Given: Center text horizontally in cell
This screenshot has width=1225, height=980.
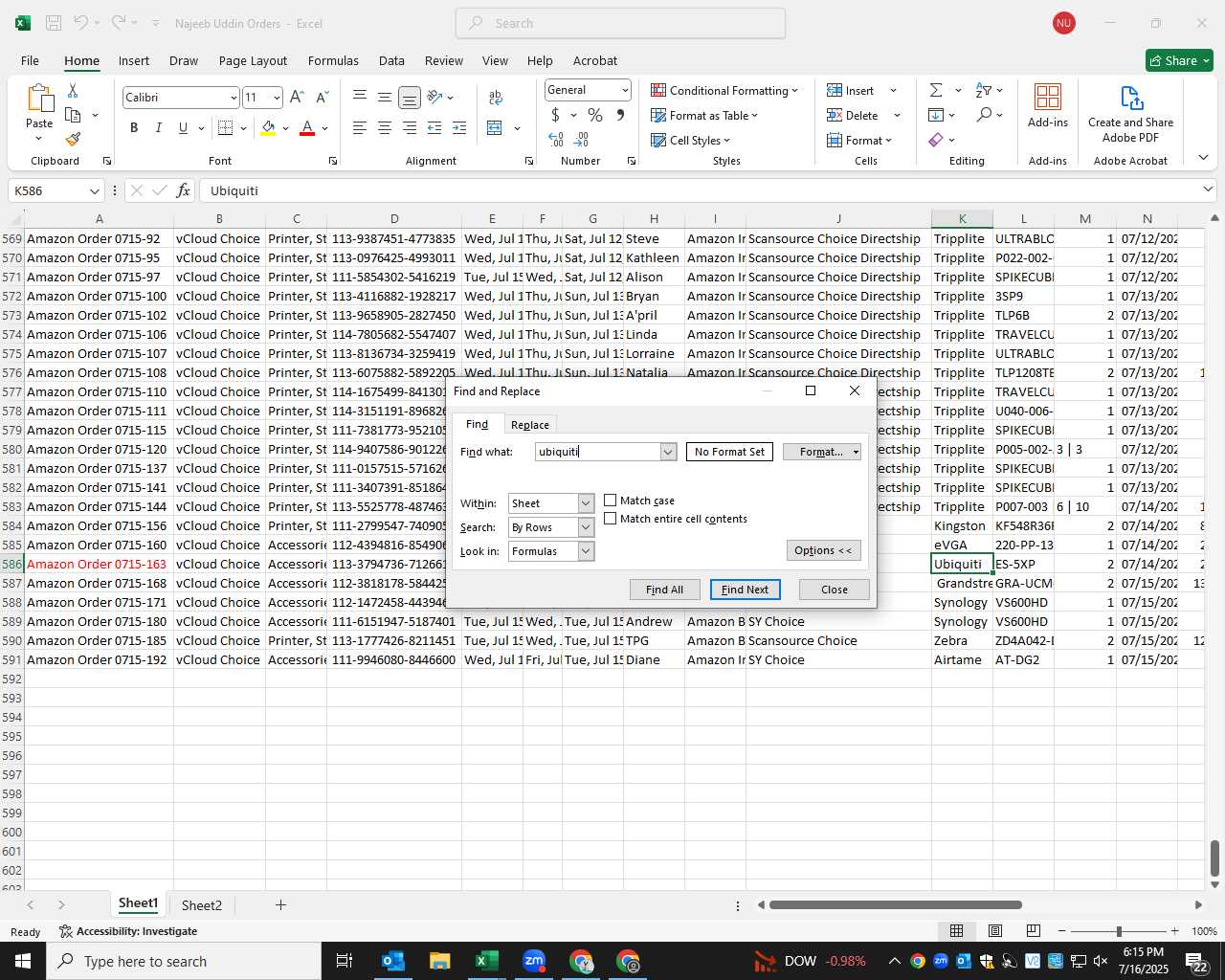Looking at the screenshot, I should tap(385, 127).
